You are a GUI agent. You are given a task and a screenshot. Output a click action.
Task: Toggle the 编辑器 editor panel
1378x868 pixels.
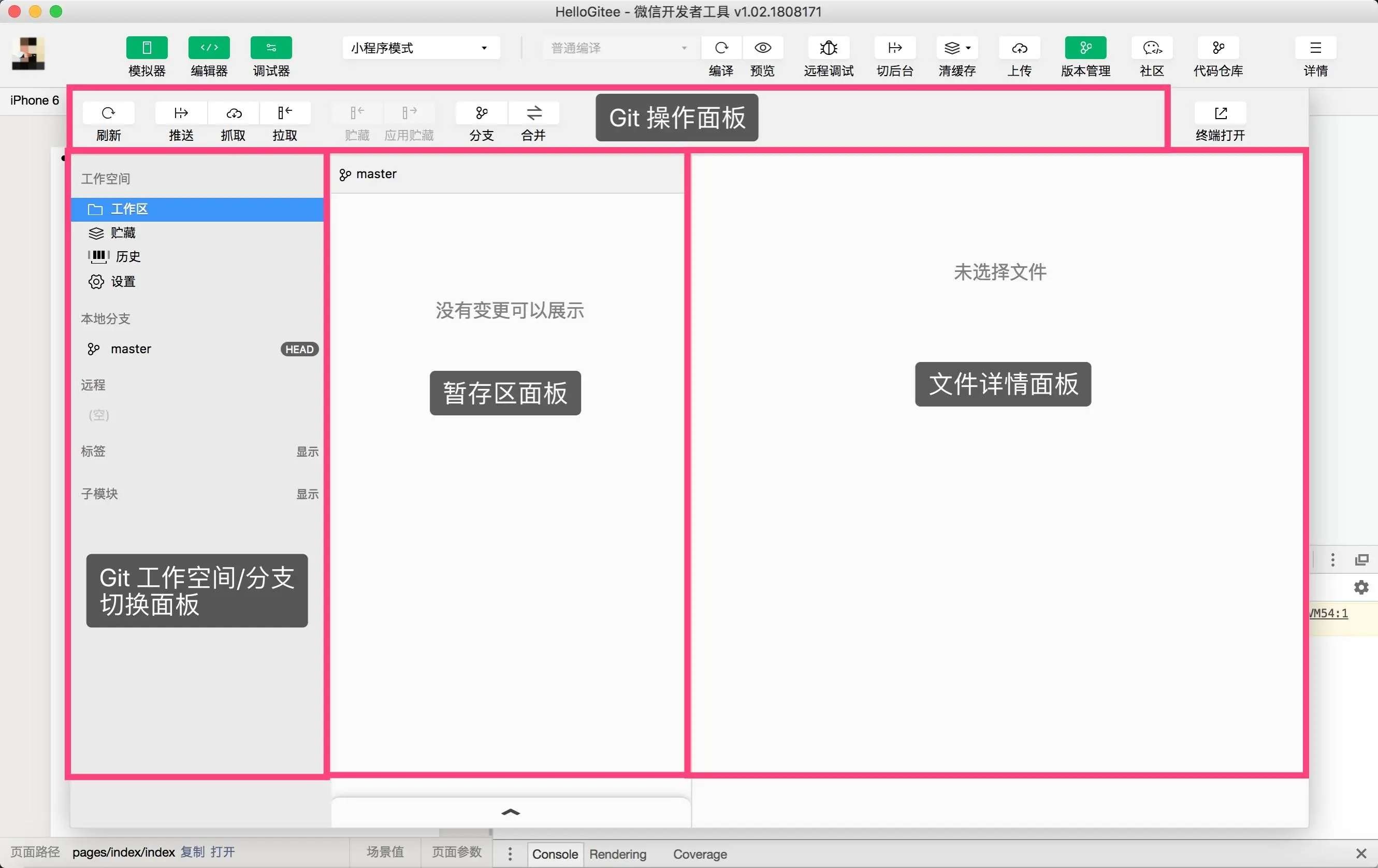(x=209, y=48)
